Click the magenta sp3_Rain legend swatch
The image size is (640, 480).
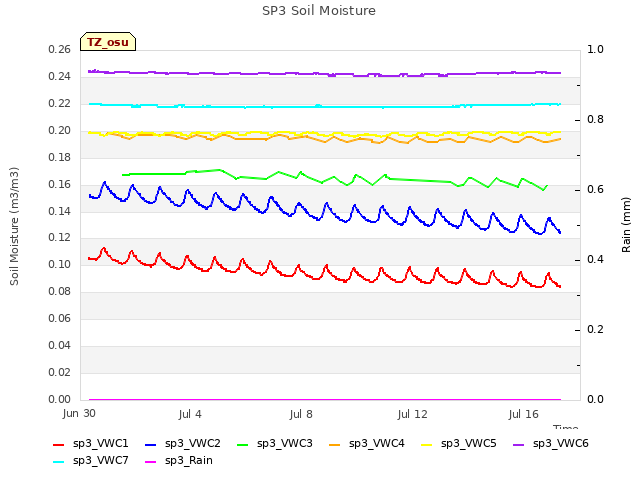pos(151,462)
